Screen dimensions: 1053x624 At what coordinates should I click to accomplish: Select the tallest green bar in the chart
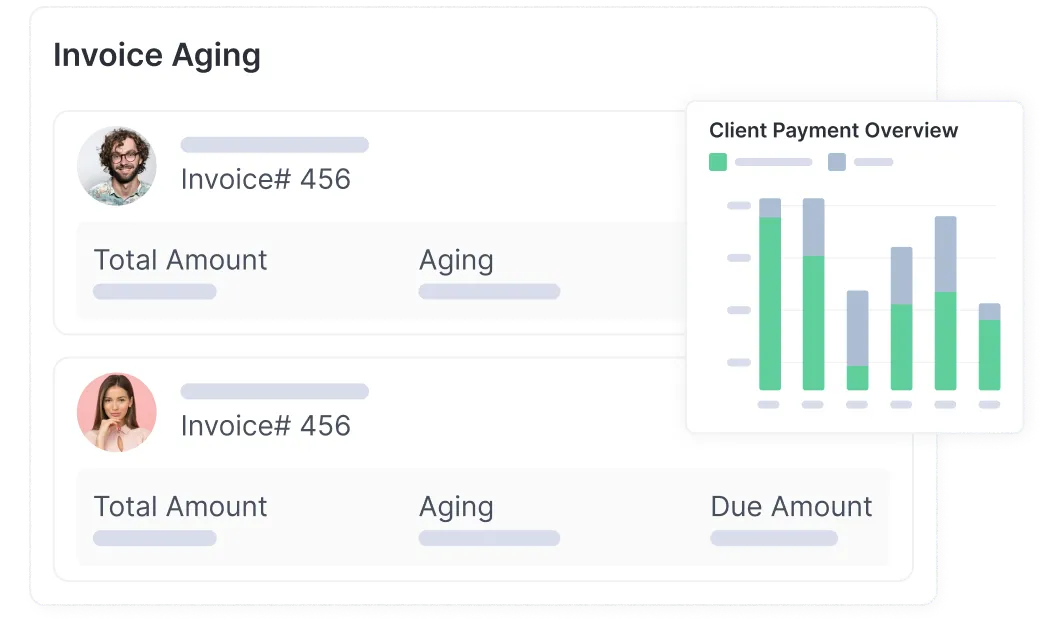click(770, 303)
